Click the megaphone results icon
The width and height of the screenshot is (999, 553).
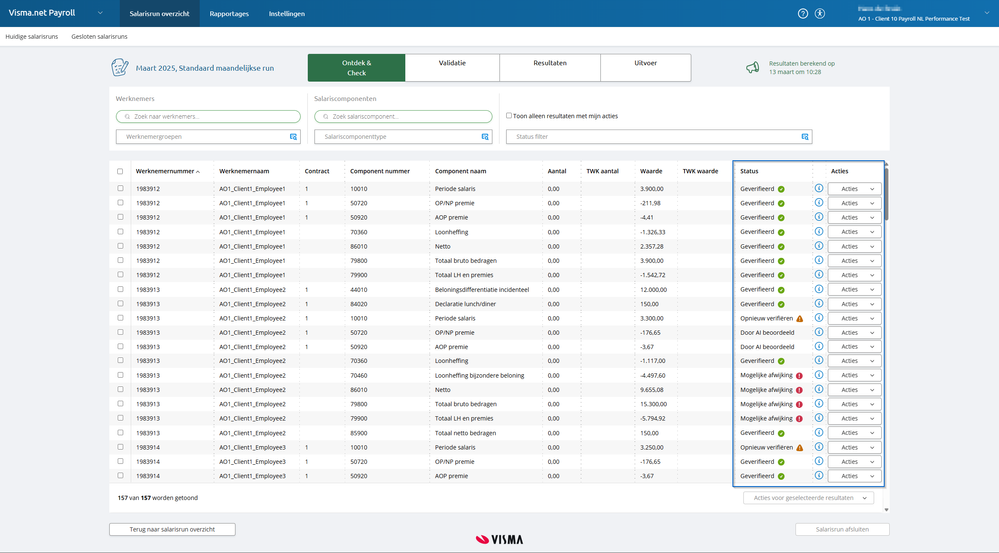pyautogui.click(x=753, y=68)
